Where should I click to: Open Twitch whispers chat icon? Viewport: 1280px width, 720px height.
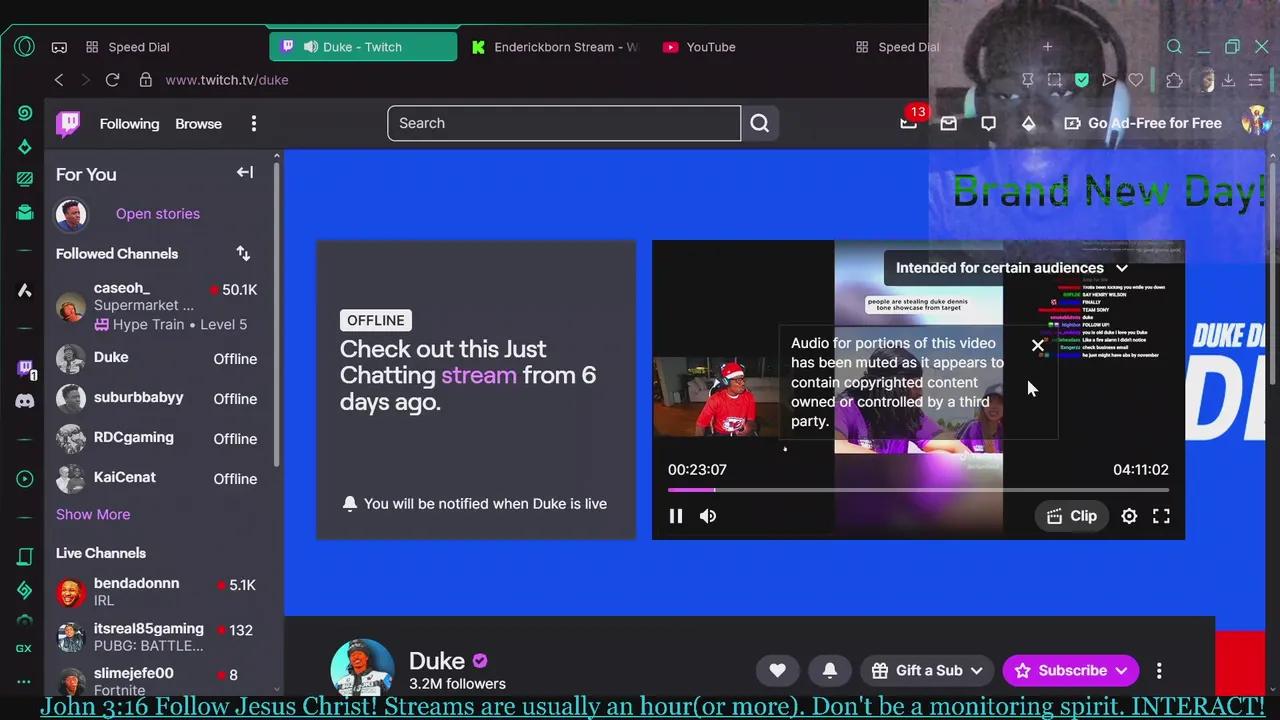click(x=988, y=123)
